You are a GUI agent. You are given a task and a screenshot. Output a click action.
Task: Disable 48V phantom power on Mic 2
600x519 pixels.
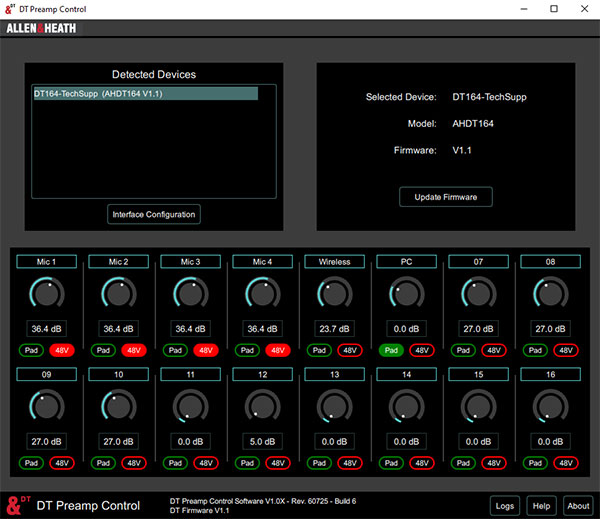[134, 350]
